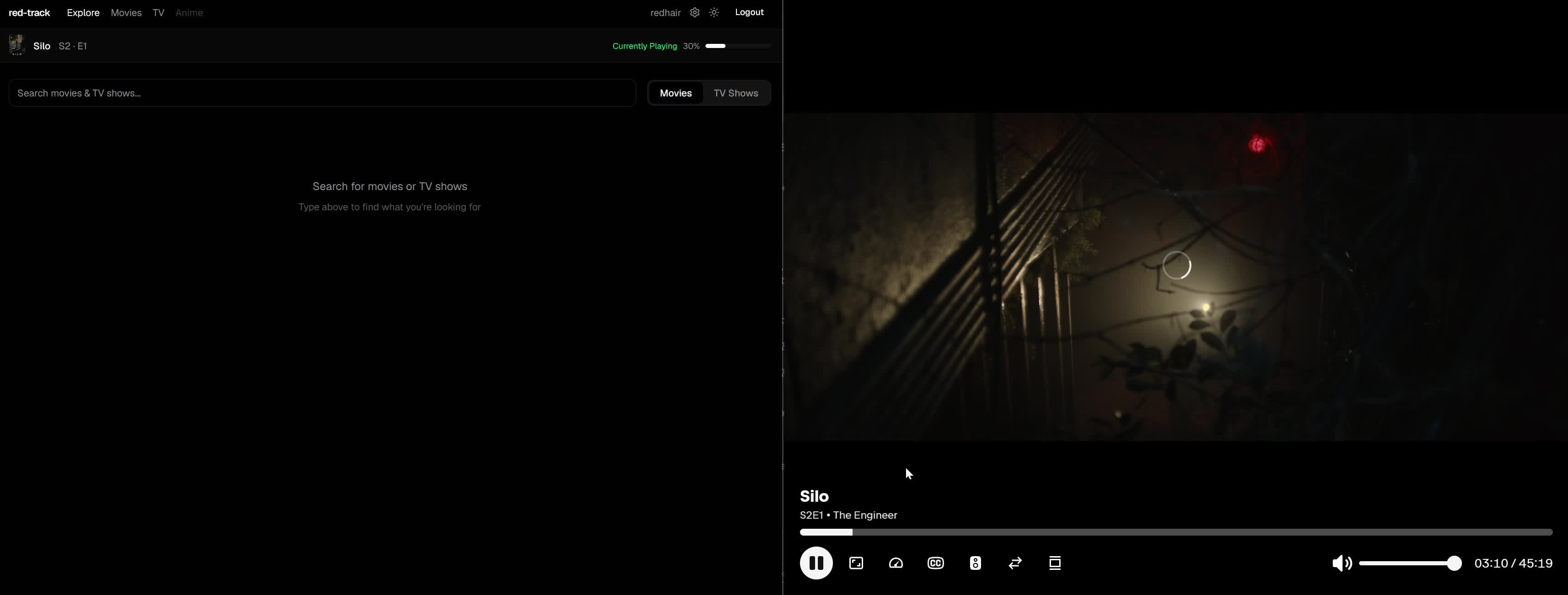Viewport: 1568px width, 595px height.
Task: Pause the Silo video playback
Action: 816,563
